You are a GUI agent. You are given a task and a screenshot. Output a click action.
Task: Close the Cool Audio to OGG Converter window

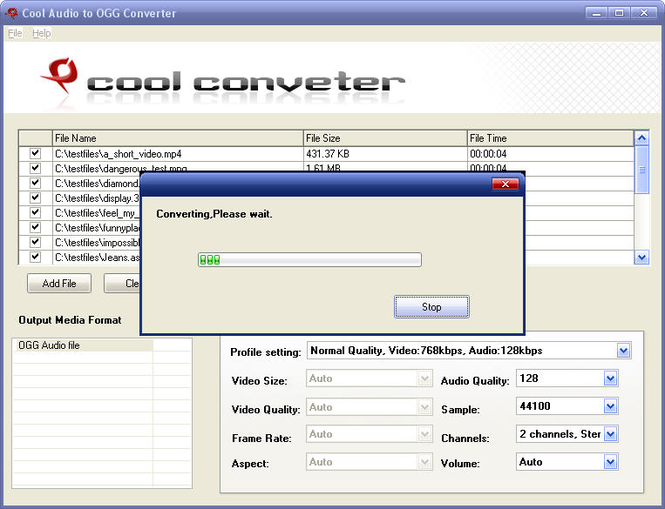pos(644,13)
